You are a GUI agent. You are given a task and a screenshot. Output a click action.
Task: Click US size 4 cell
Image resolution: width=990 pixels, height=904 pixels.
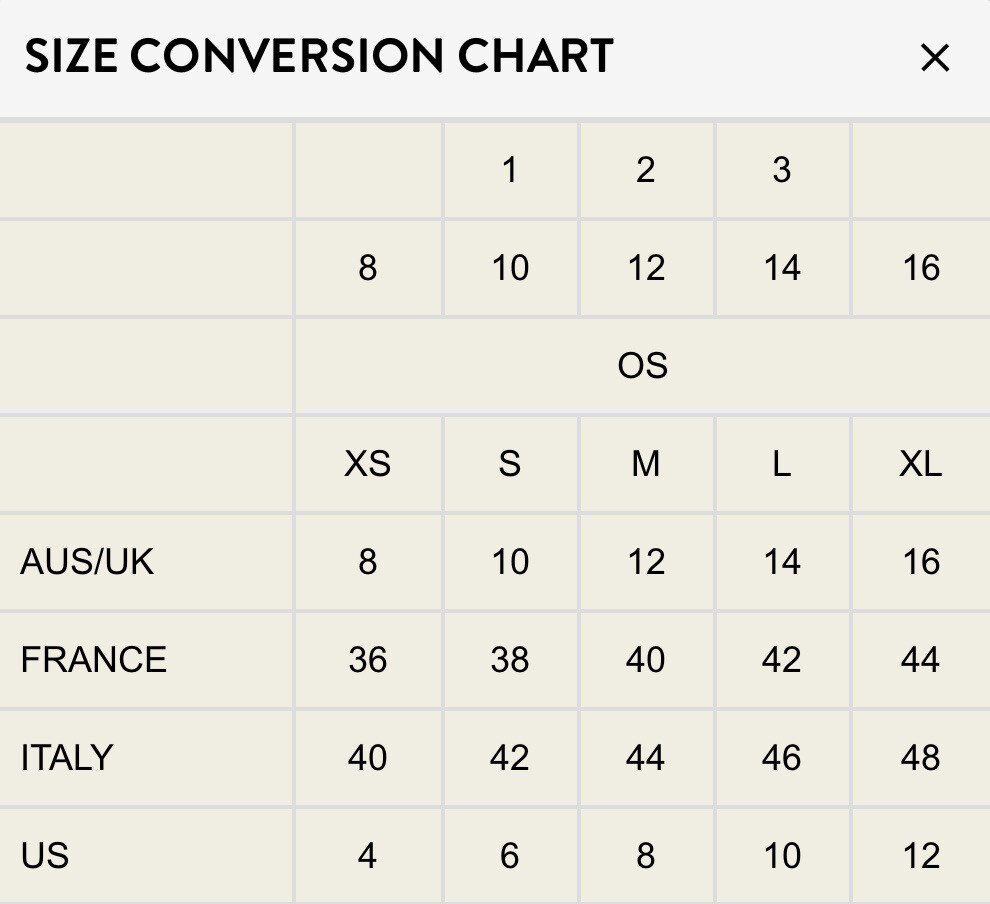pyautogui.click(x=368, y=855)
